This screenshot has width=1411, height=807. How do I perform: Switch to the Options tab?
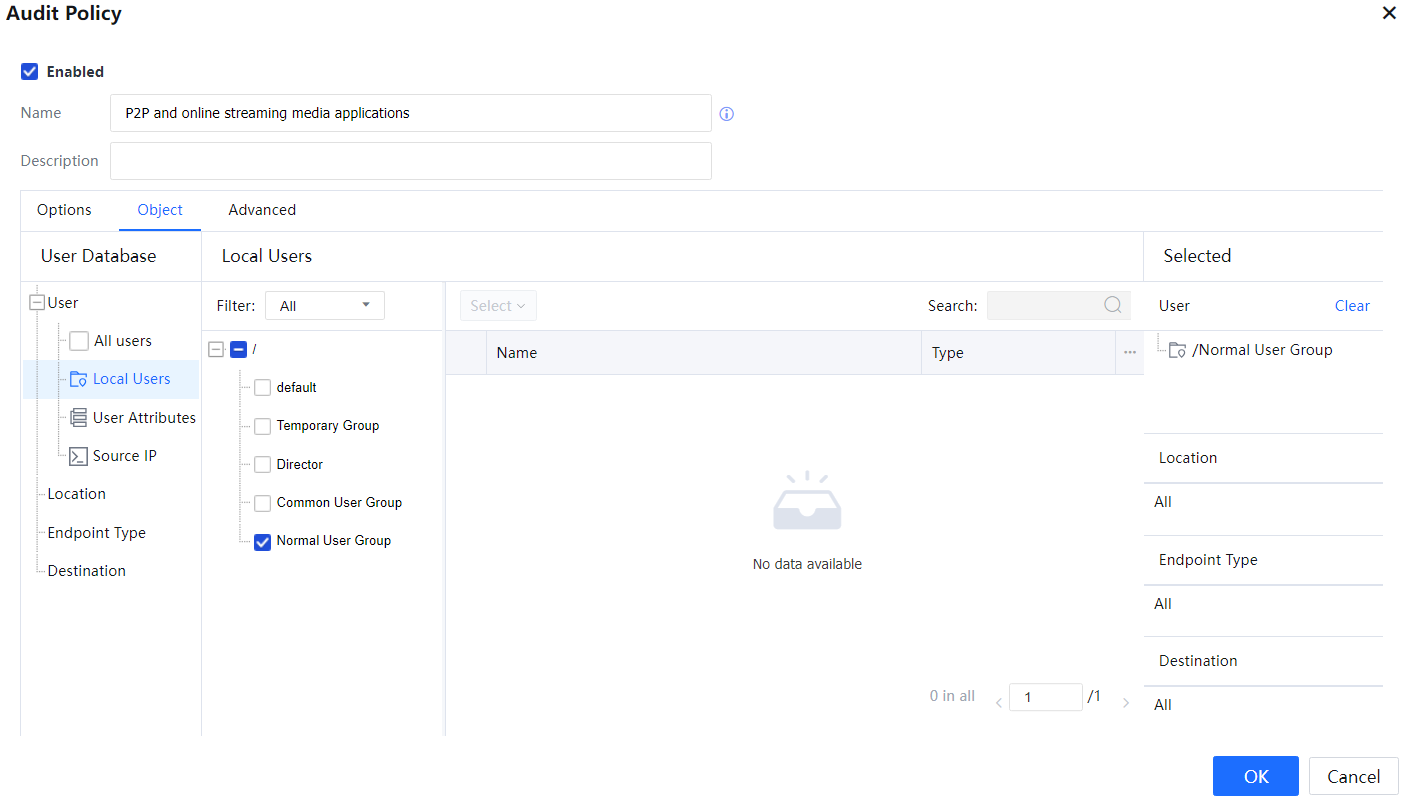(x=64, y=210)
